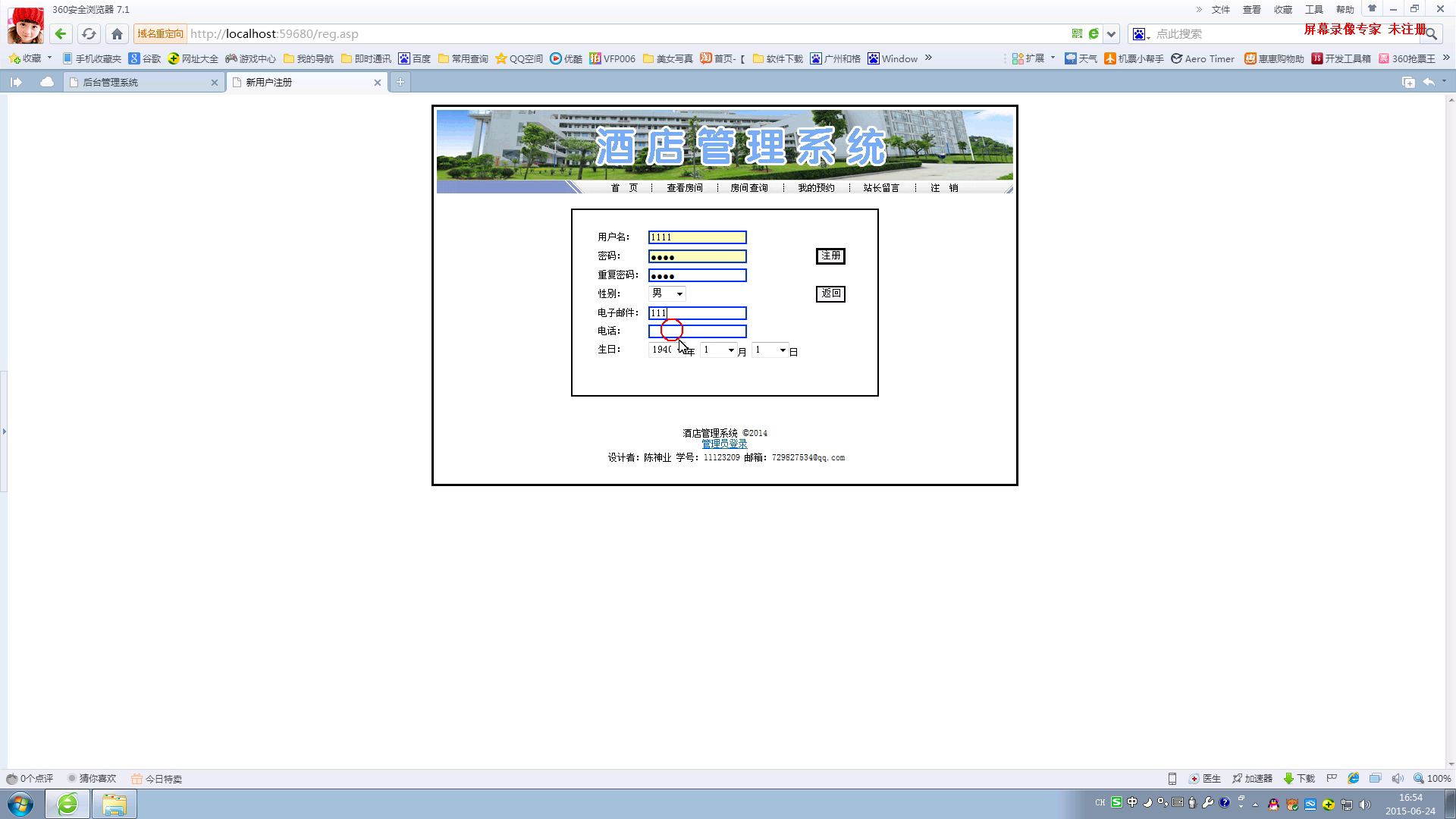Screen dimensions: 1456x819
Task: Open the 网址大全 bookmark
Action: [193, 58]
